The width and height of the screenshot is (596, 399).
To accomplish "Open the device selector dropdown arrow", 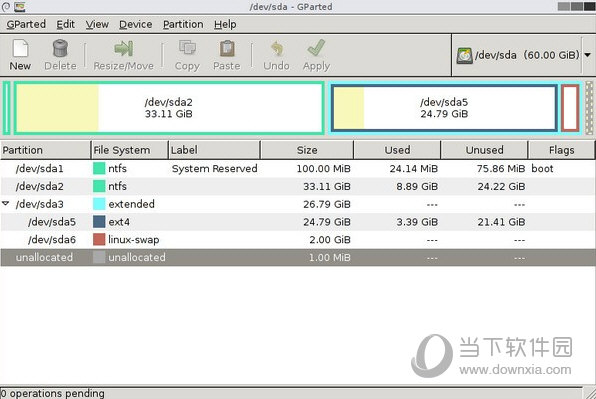I will coord(588,55).
